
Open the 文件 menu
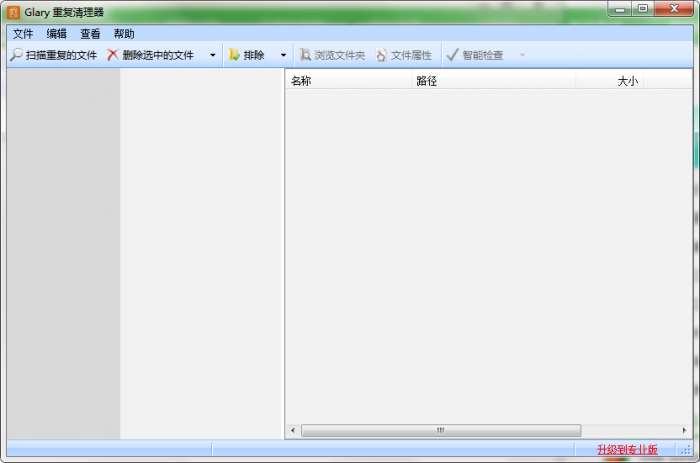pyautogui.click(x=23, y=34)
